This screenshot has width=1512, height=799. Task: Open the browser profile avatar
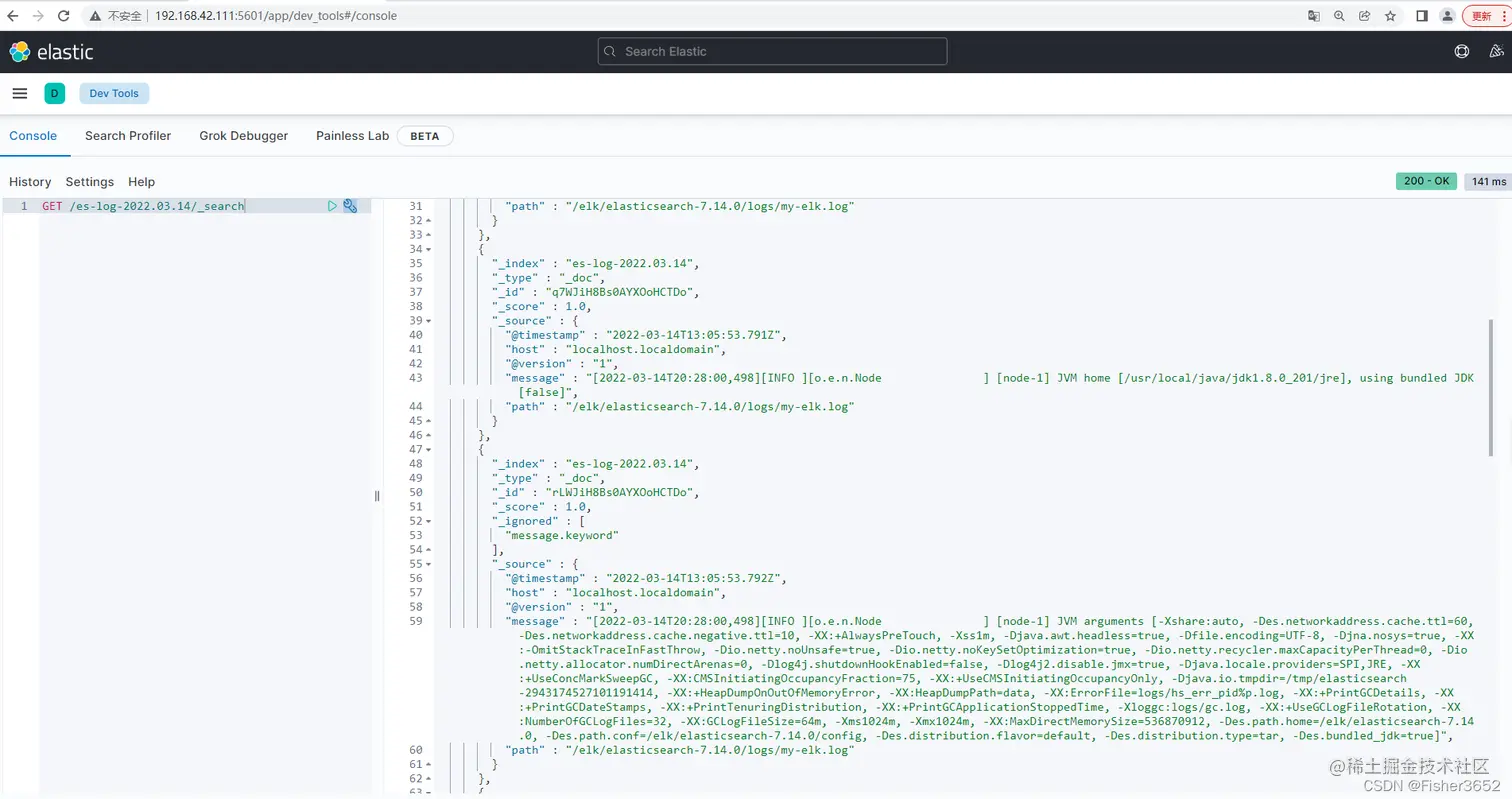[1447, 16]
